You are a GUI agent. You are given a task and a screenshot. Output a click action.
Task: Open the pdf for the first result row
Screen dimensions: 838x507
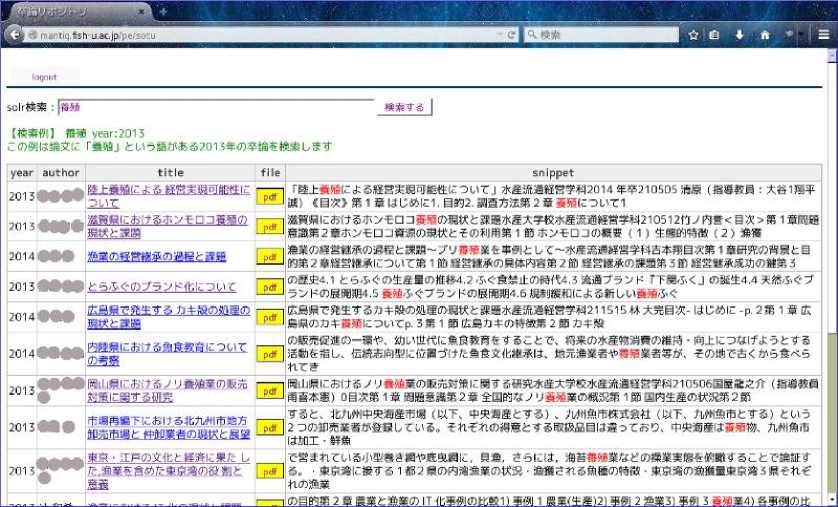tap(269, 197)
